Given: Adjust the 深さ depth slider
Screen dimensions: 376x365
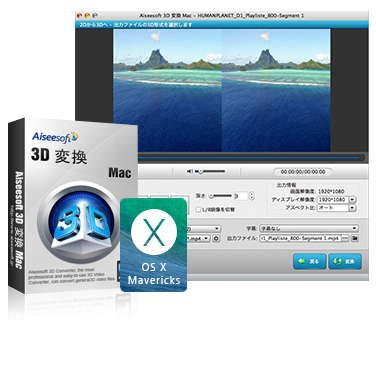Looking at the screenshot, I should pos(220,196).
